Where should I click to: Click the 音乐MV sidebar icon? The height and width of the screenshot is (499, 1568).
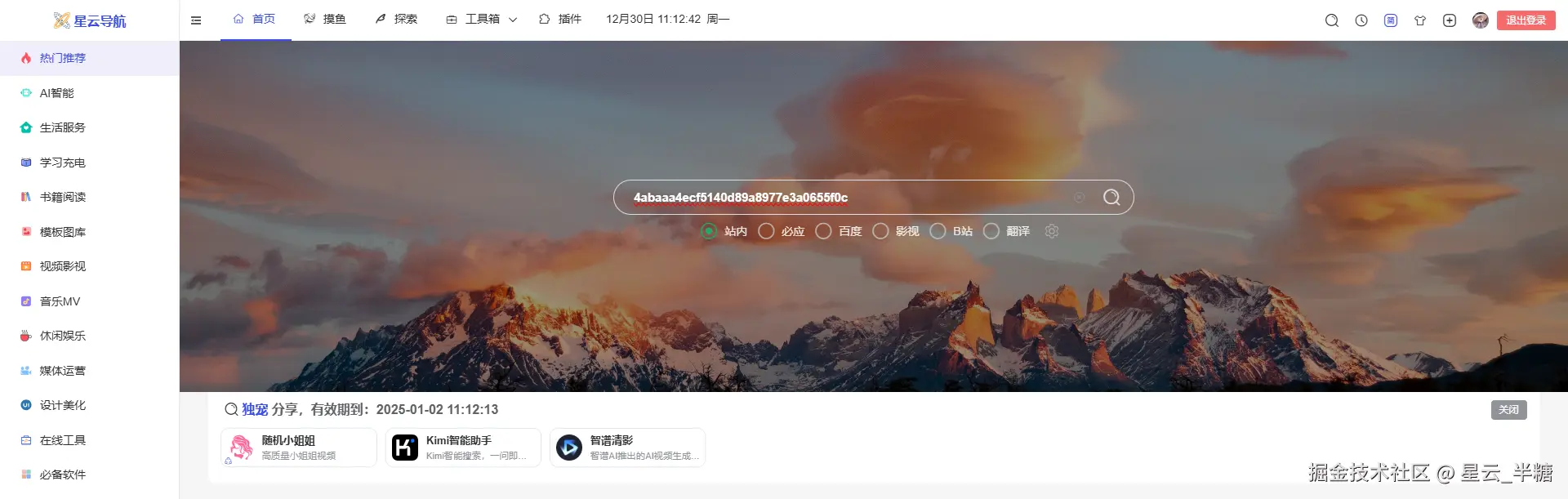coord(26,301)
